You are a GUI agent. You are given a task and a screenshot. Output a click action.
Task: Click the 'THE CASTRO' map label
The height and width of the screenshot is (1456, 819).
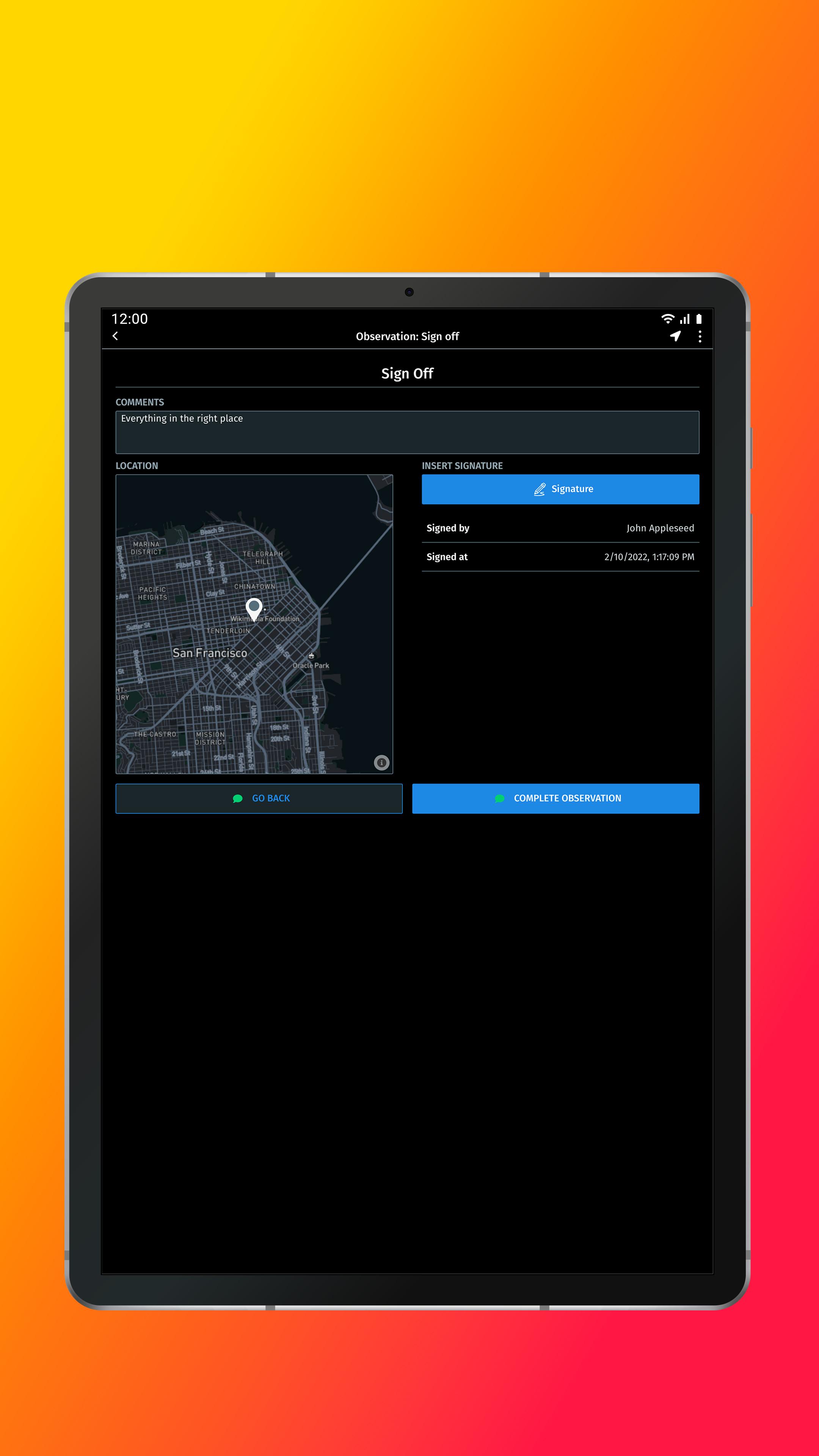155,734
